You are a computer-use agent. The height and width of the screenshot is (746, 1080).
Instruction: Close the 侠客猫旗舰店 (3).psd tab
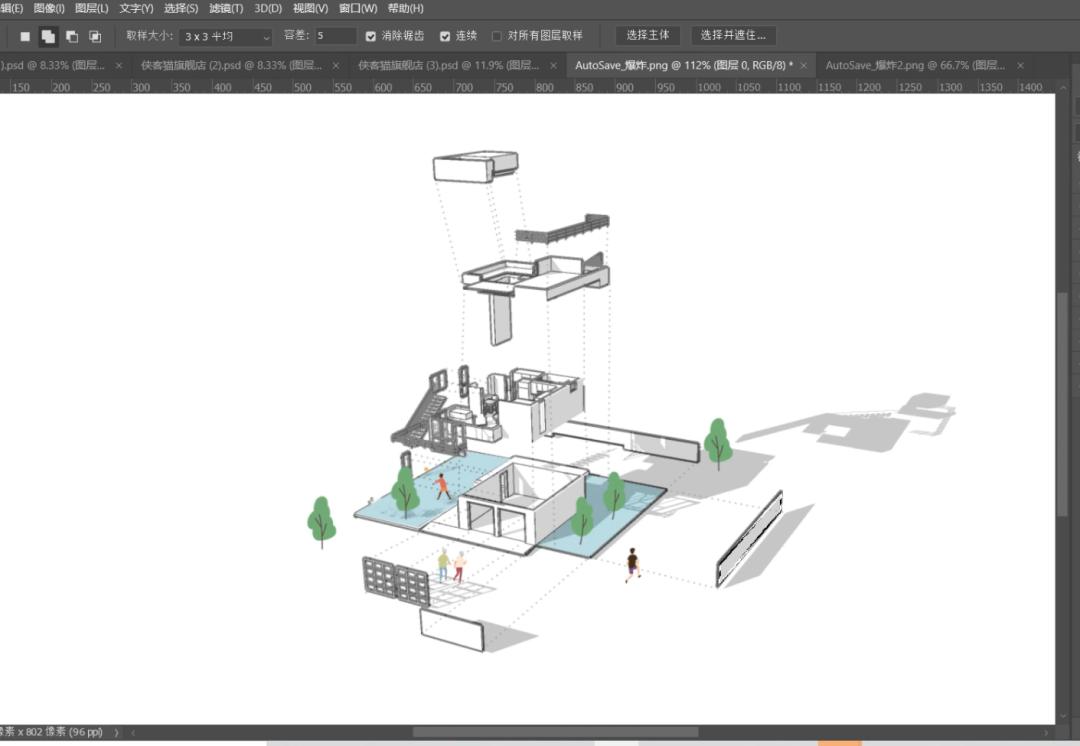(x=554, y=66)
